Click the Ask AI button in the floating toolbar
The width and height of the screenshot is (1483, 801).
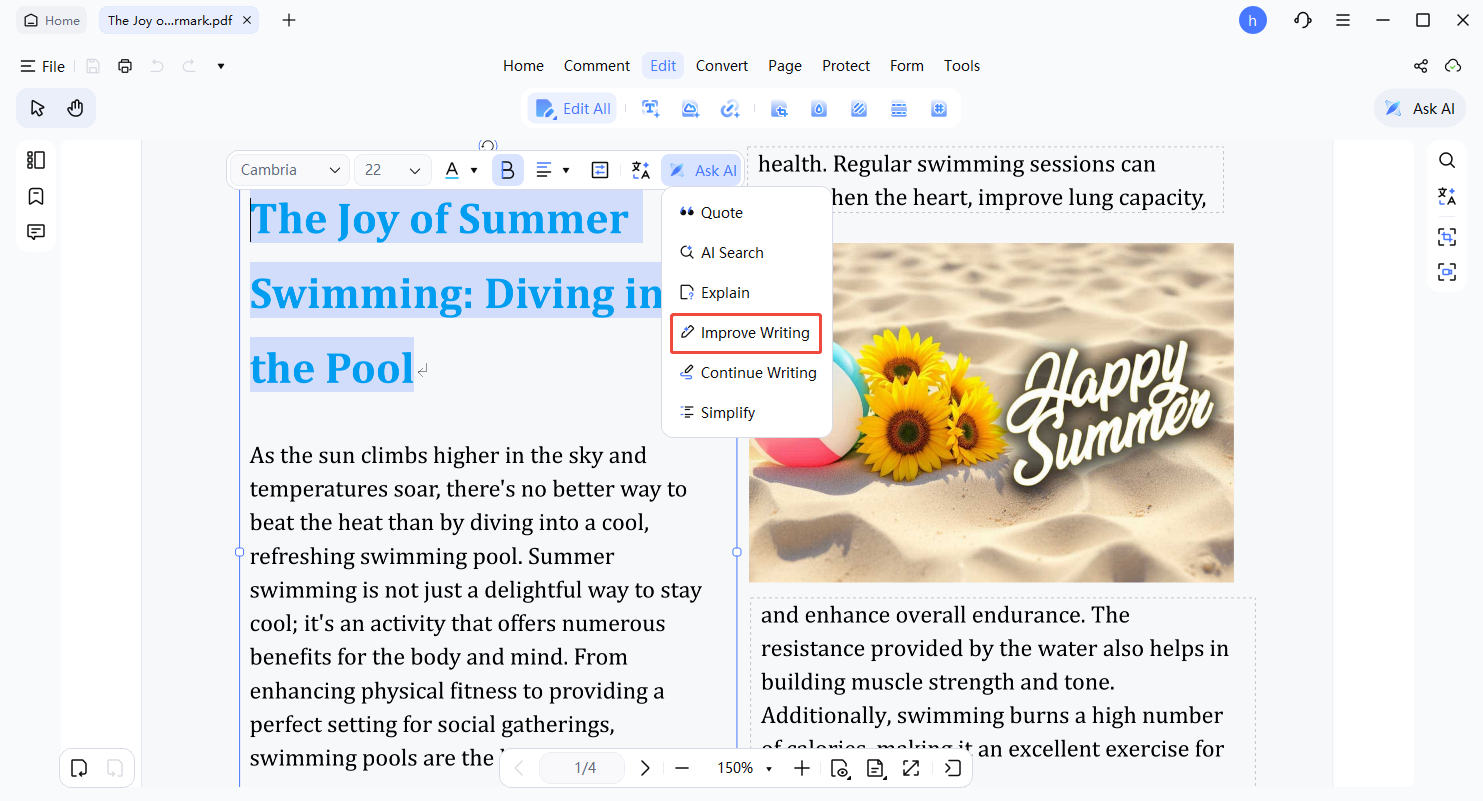tap(701, 169)
